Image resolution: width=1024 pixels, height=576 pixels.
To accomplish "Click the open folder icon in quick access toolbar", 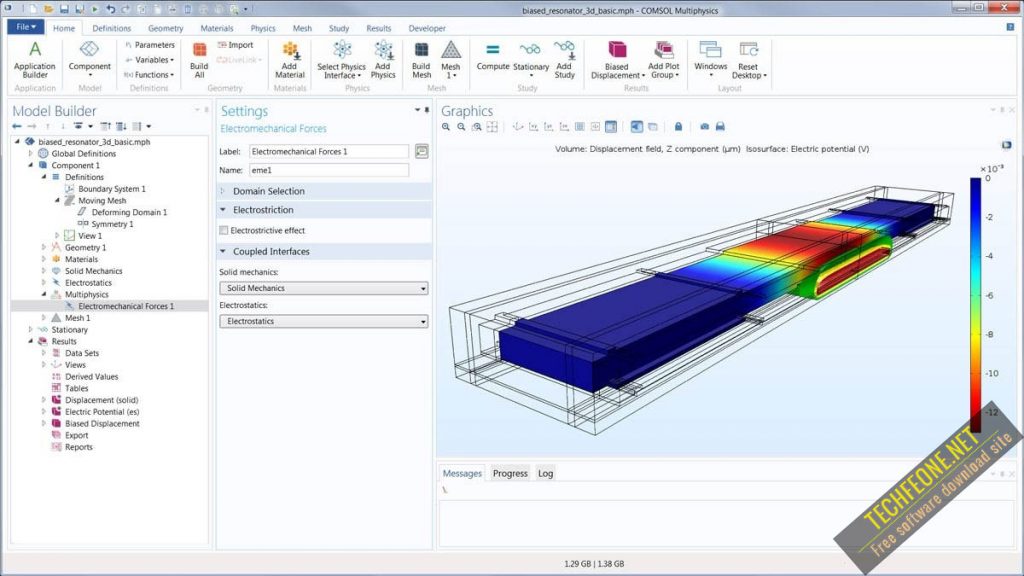I will point(49,9).
